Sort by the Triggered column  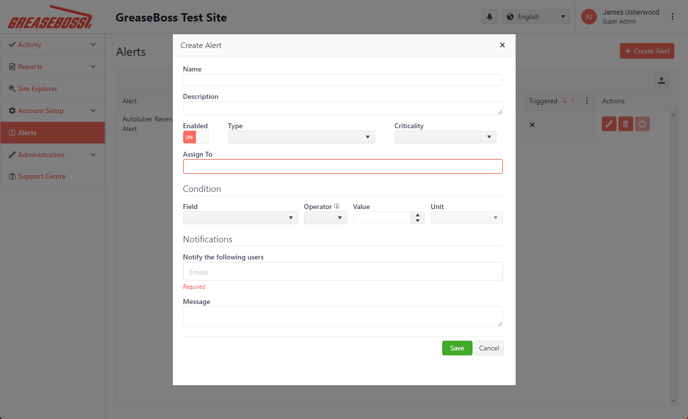click(543, 101)
